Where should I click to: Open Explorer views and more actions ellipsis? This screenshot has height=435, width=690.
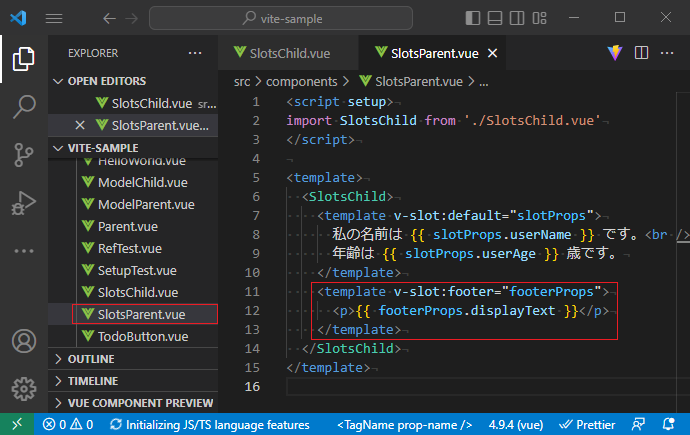coord(195,53)
